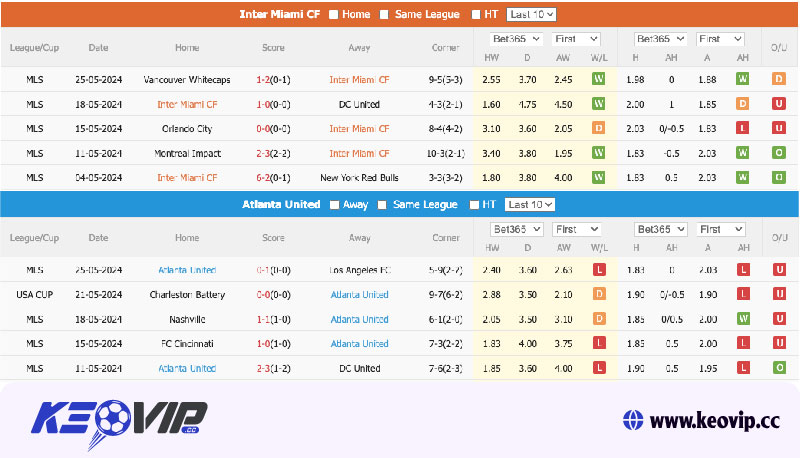
Task: Tick the Away checkbox for Atlanta United
Action: [x=334, y=204]
